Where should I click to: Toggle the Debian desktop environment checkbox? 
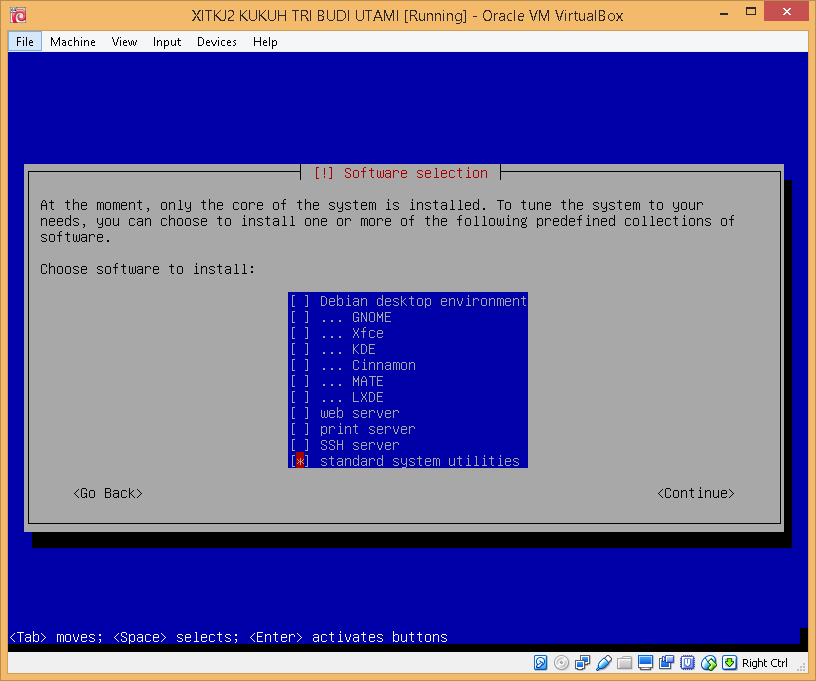pos(300,301)
